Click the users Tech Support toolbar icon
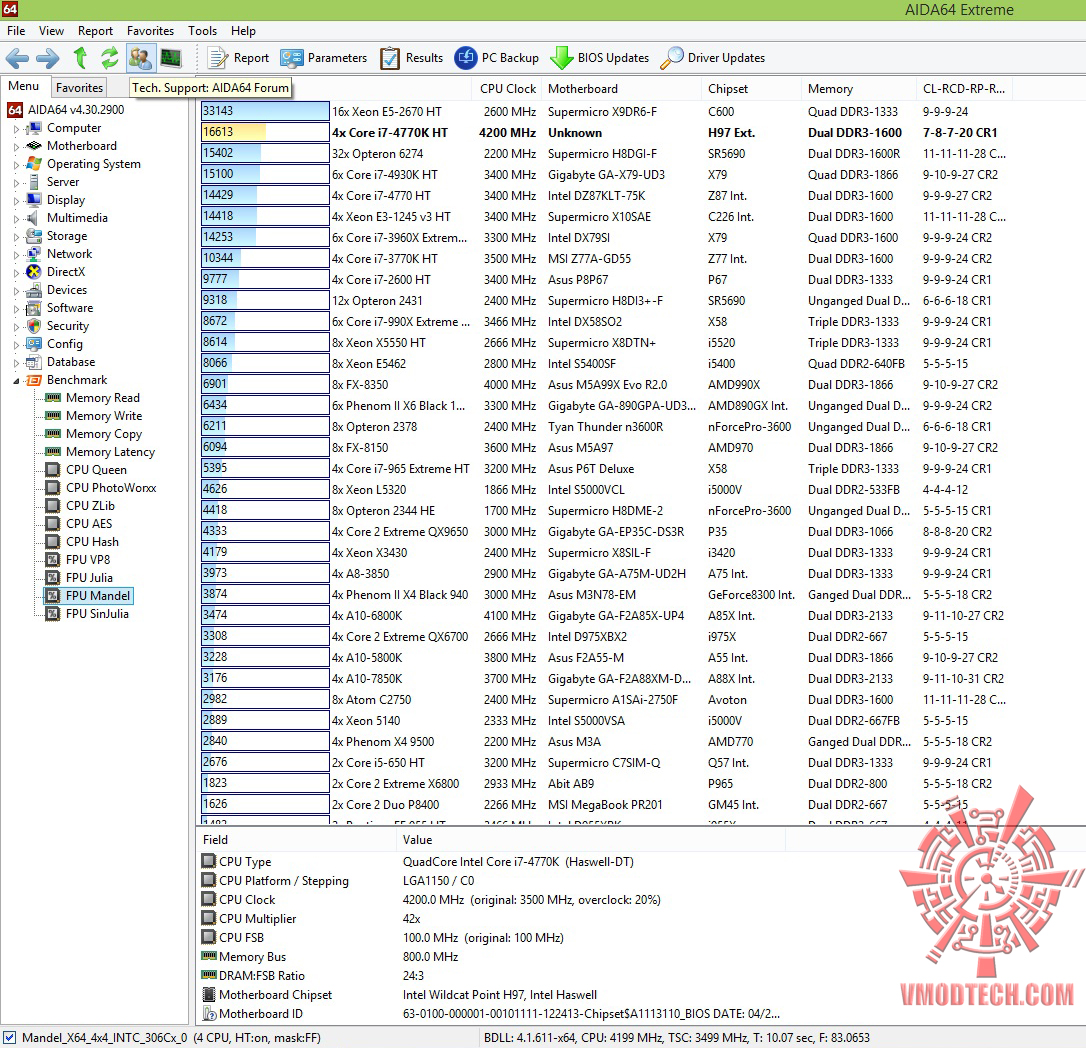This screenshot has height=1048, width=1086. click(140, 57)
